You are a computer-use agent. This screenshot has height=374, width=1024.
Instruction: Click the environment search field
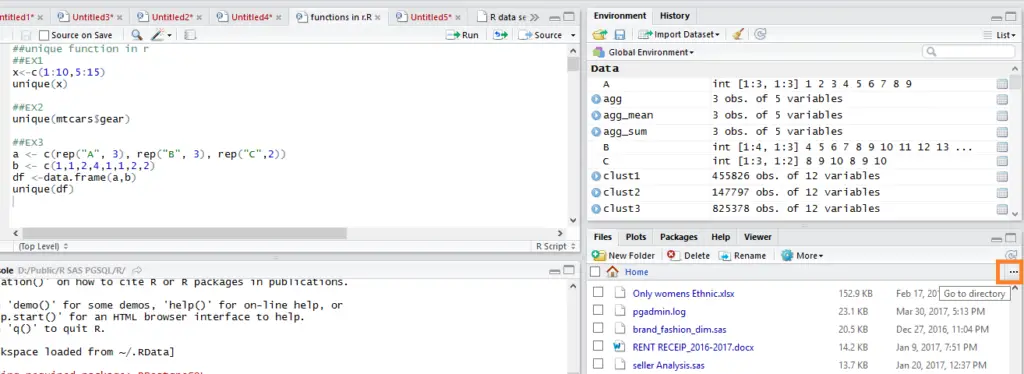(x=966, y=52)
